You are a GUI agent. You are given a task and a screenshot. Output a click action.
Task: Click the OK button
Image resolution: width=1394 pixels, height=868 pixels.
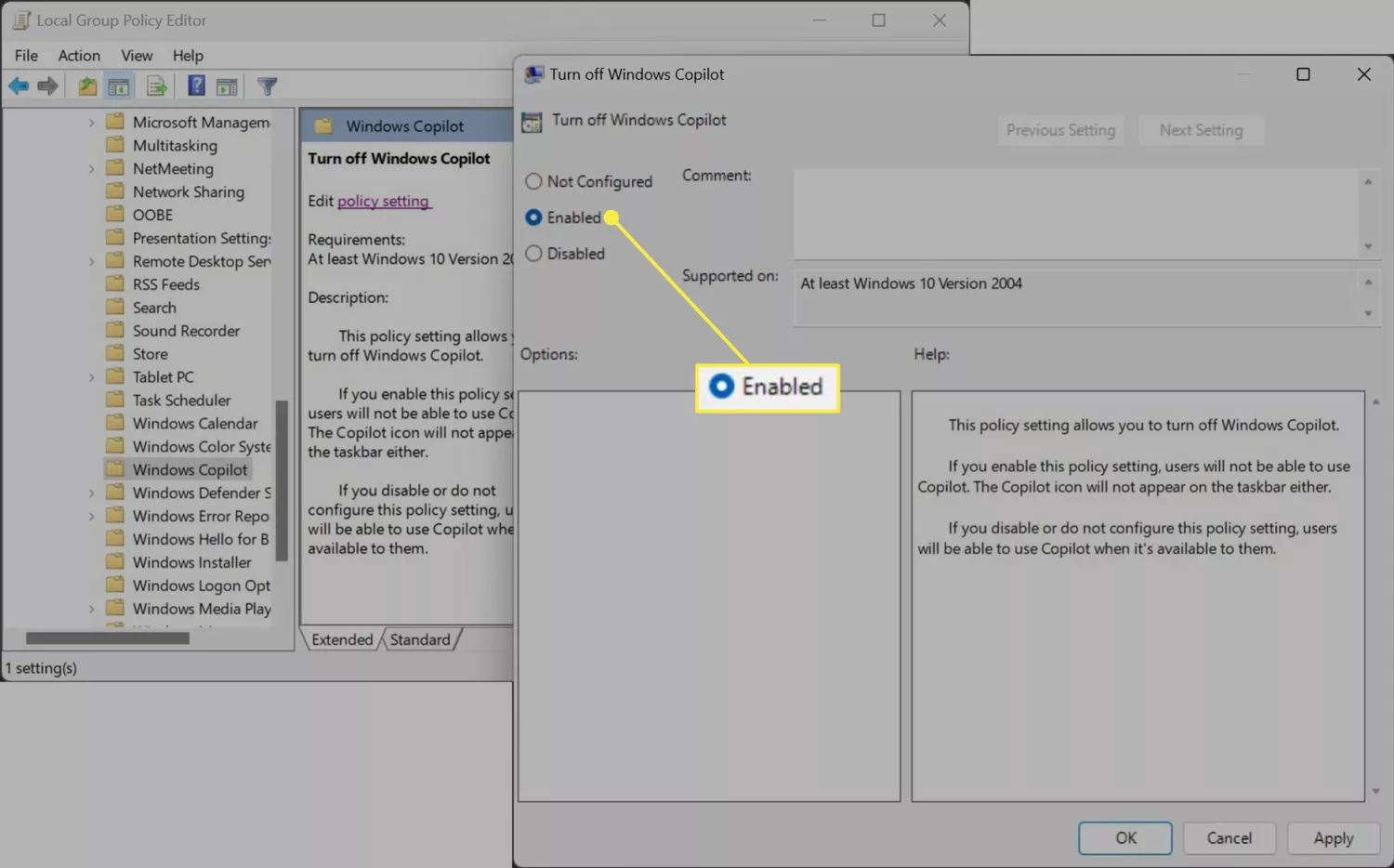(x=1125, y=838)
